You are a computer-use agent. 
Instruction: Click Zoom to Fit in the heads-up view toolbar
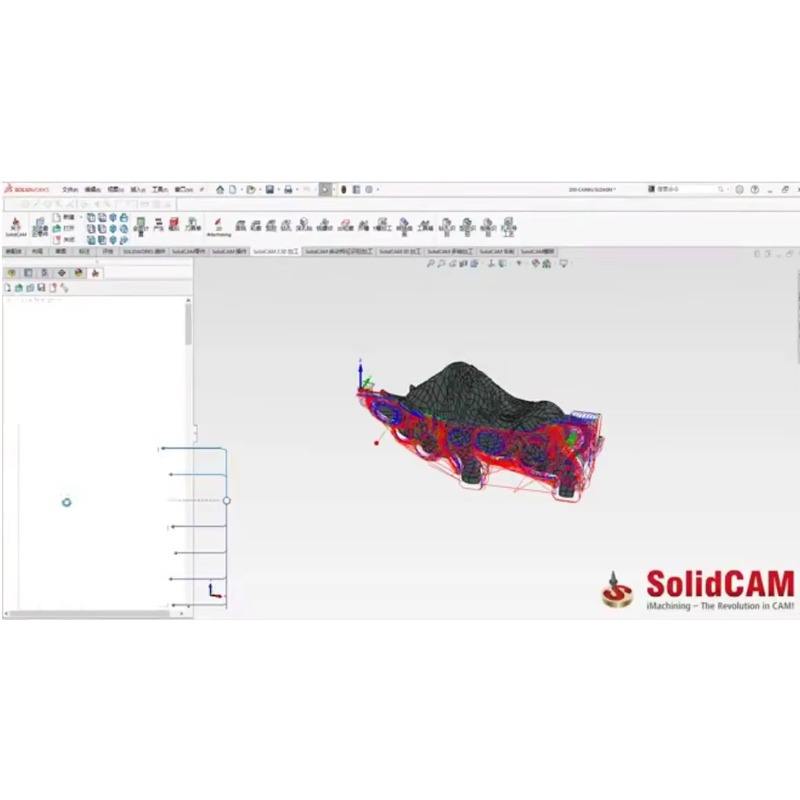tap(430, 263)
